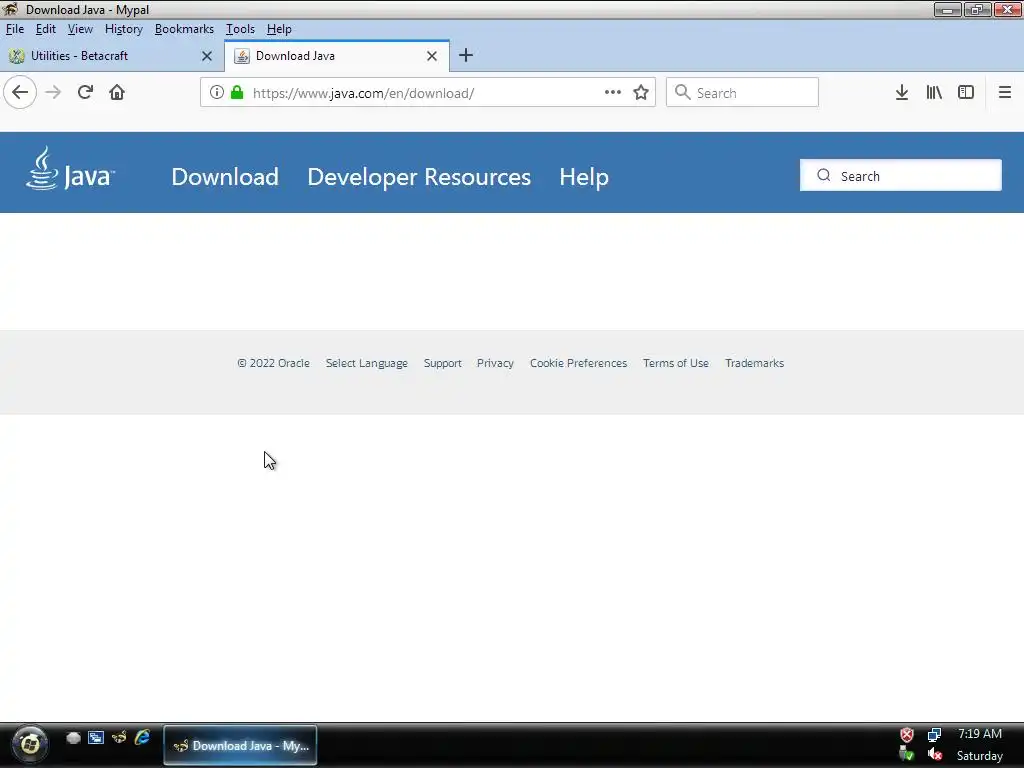
Task: Open the File menu
Action: click(15, 29)
